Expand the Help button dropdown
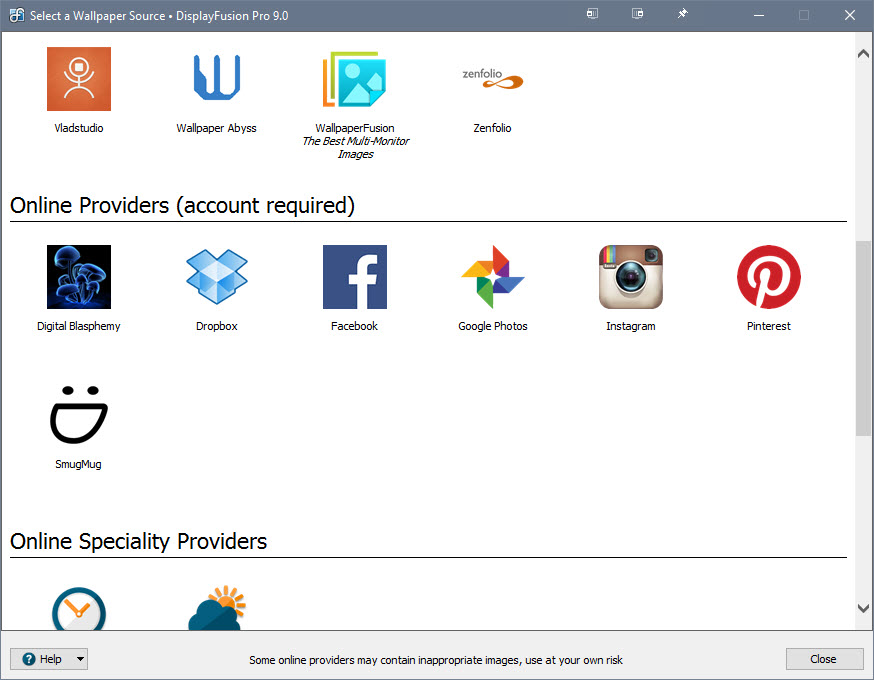Screen dimensions: 874x680 tap(78, 658)
